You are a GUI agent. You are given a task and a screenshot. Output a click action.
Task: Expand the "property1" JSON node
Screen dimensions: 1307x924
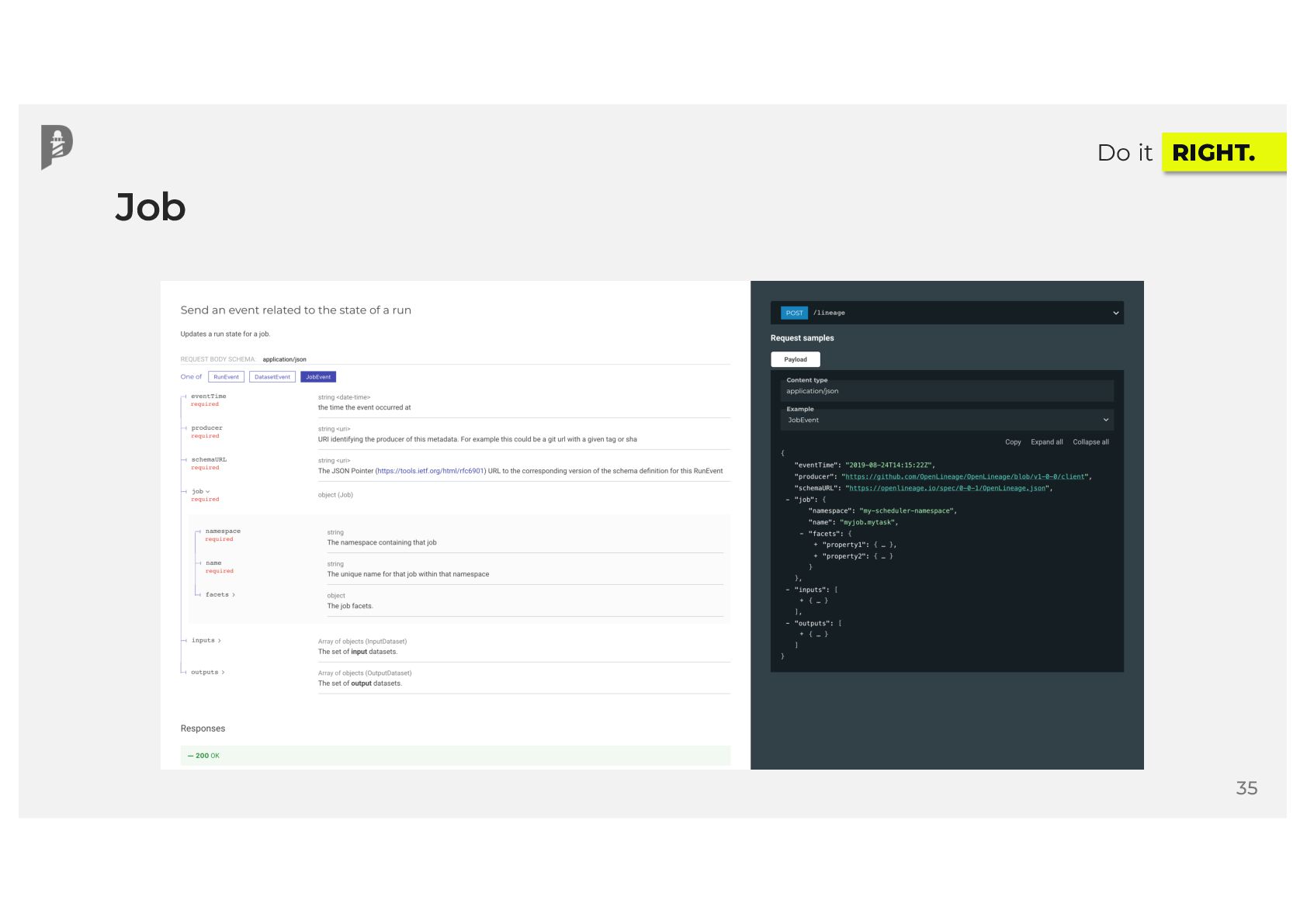816,545
